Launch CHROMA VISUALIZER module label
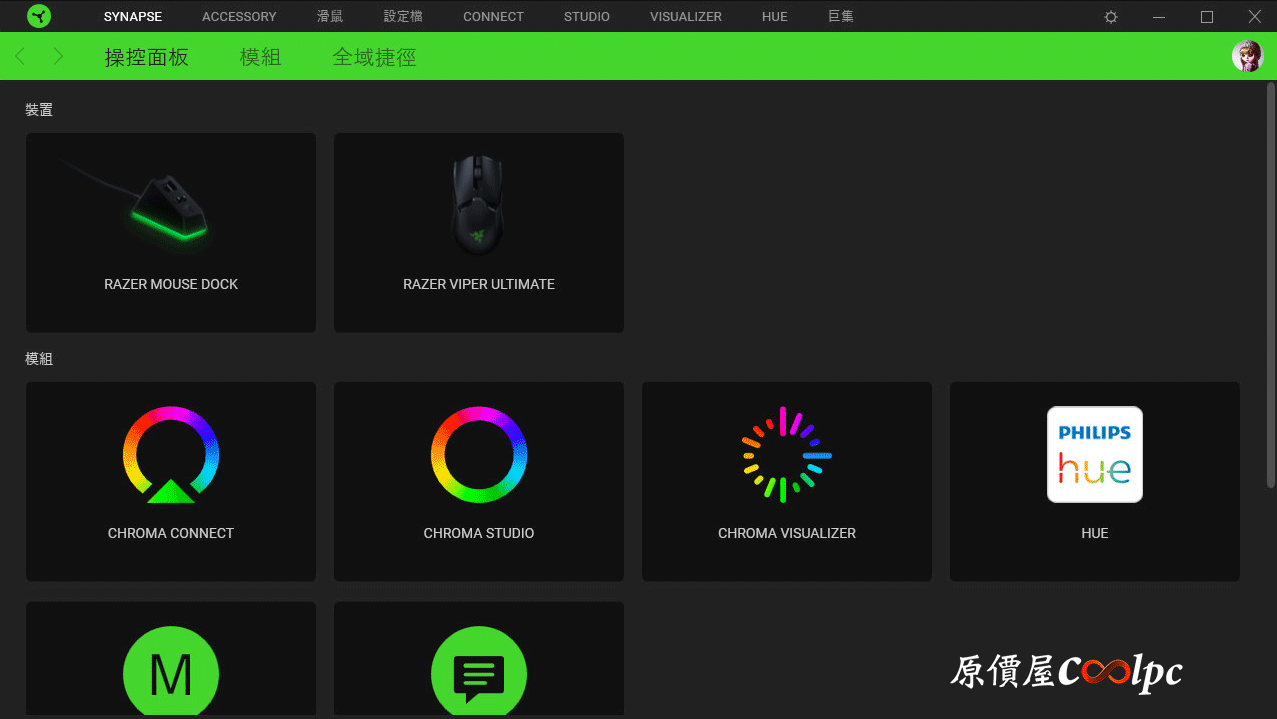 787,533
